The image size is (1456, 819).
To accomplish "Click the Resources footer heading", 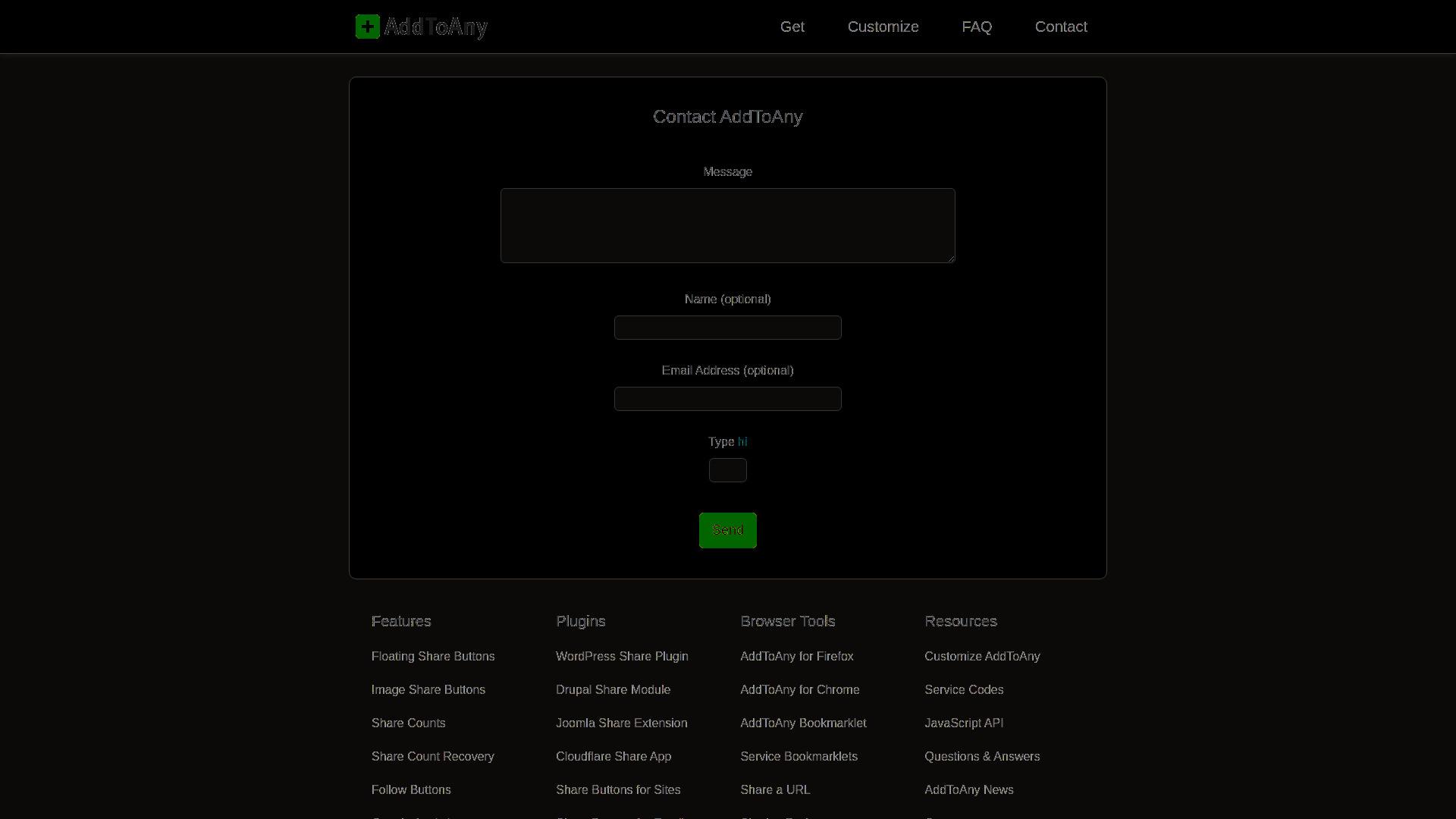I will (961, 621).
